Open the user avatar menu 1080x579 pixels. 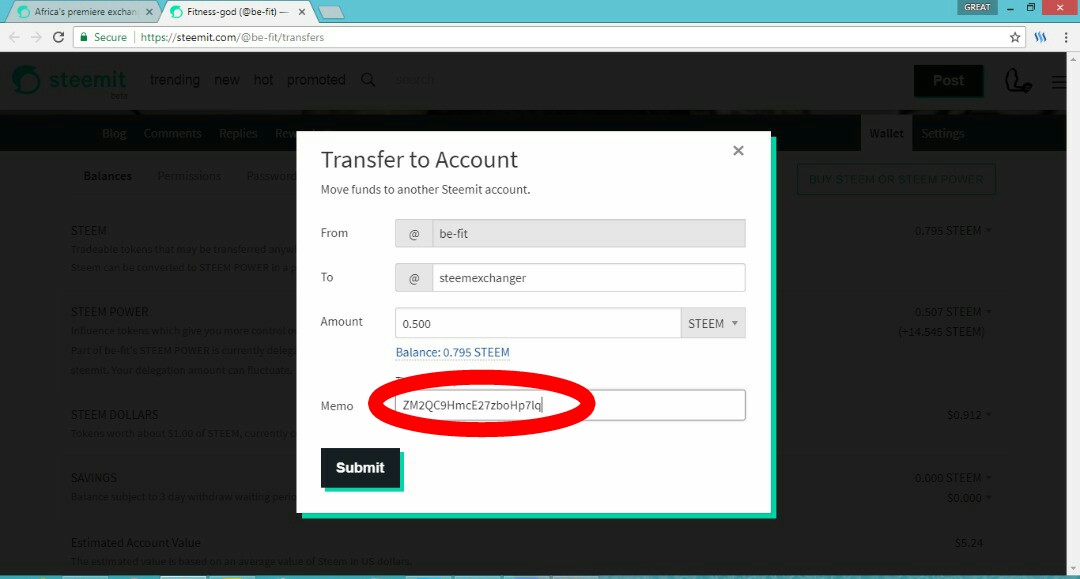pyautogui.click(x=1017, y=81)
